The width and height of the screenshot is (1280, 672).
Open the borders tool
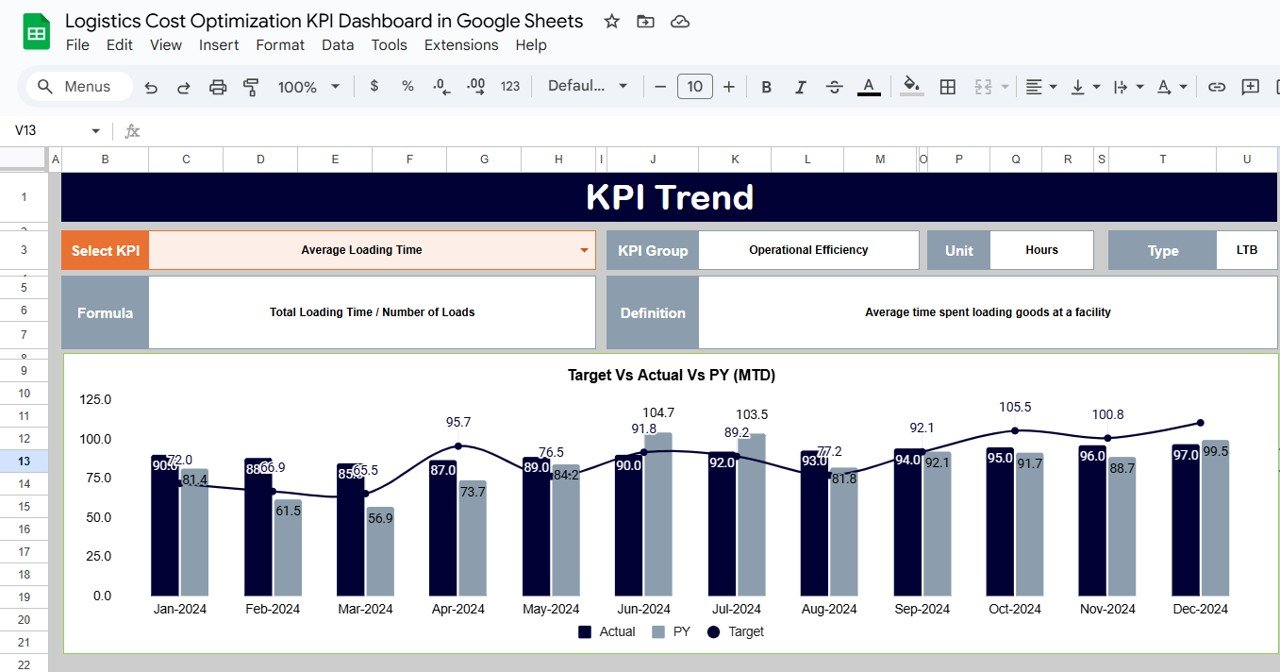tap(947, 87)
